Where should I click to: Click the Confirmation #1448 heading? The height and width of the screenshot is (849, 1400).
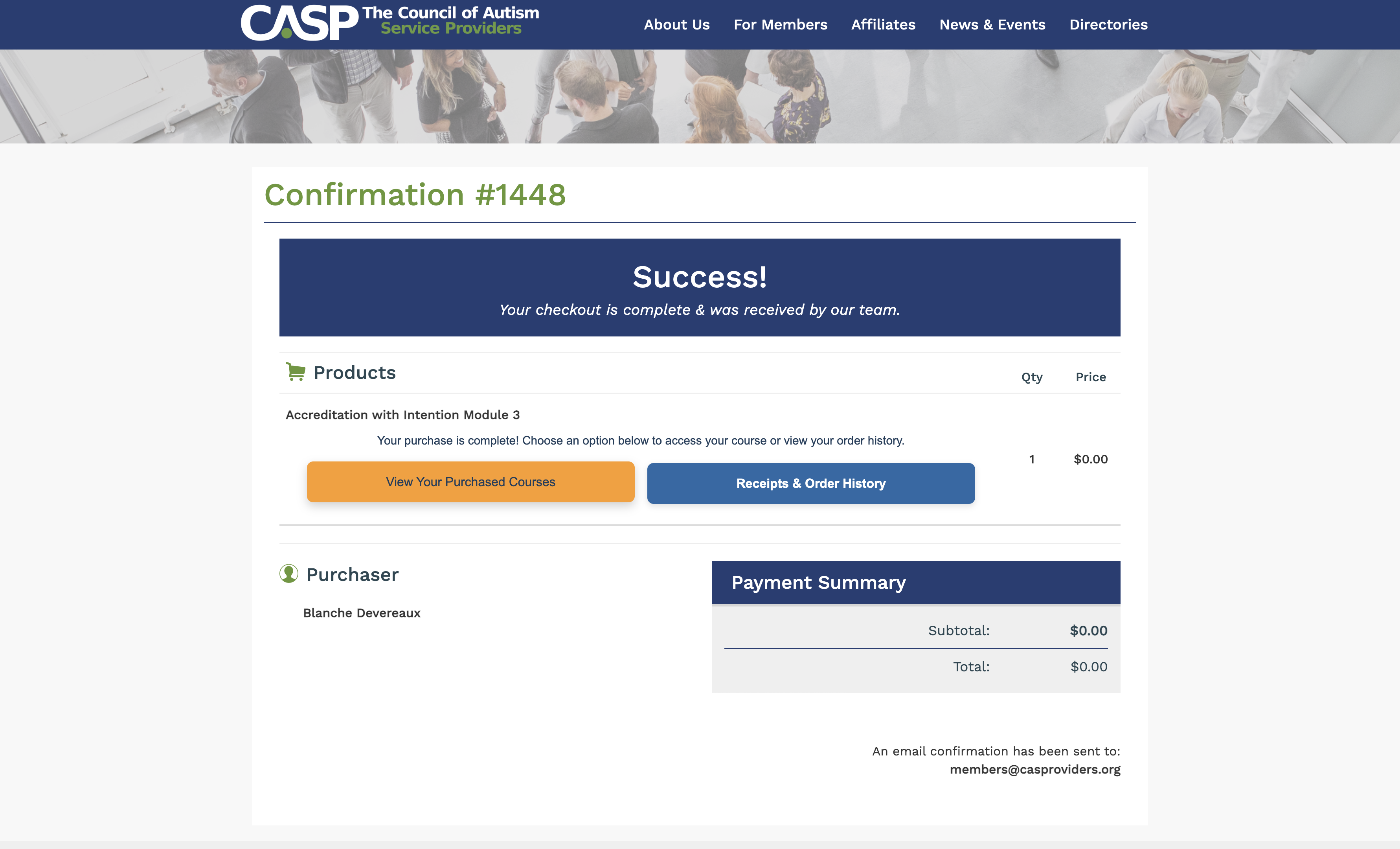point(415,194)
